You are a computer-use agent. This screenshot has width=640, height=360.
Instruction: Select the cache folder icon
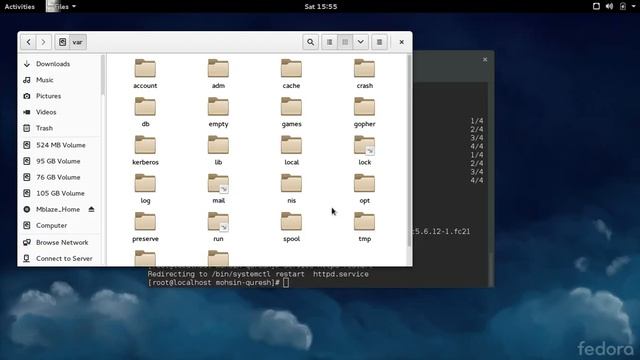coord(291,69)
